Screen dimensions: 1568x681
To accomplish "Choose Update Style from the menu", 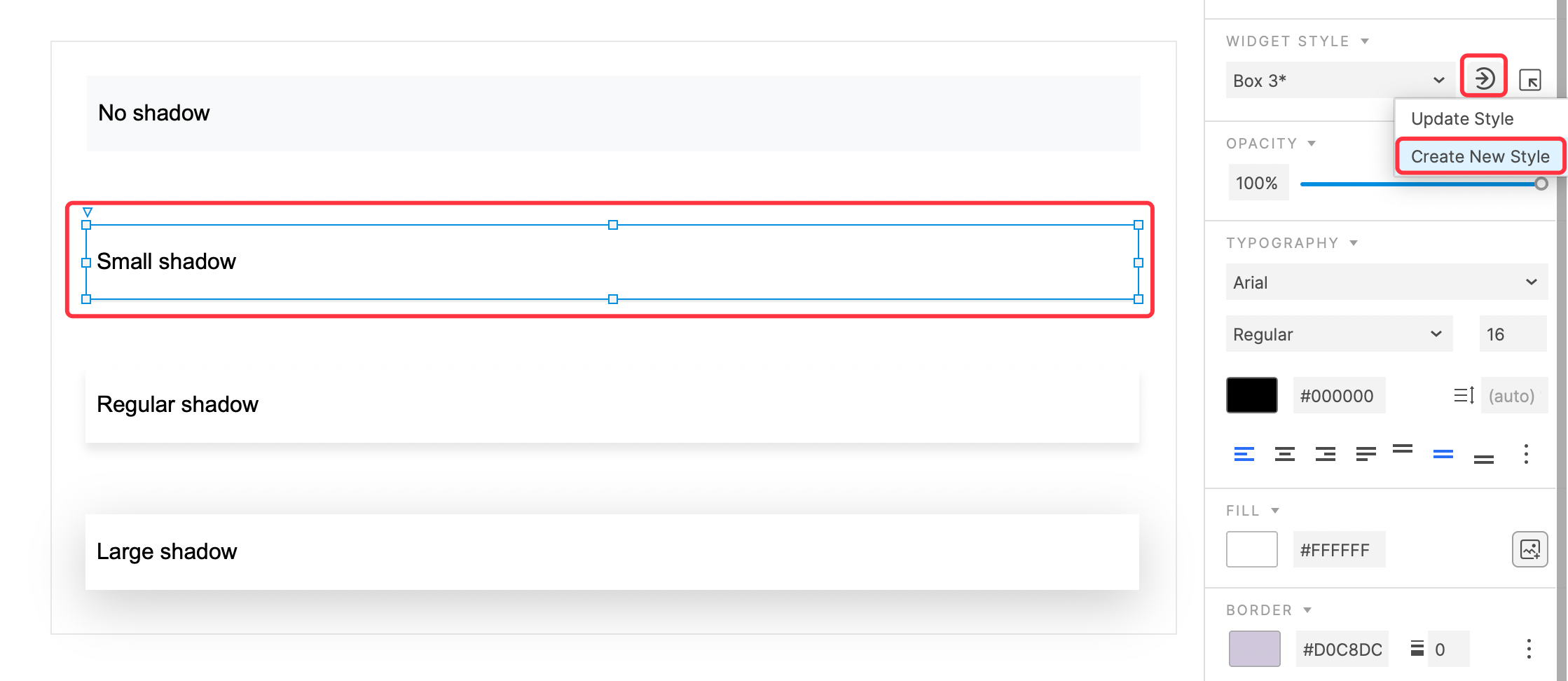I will coord(1462,118).
